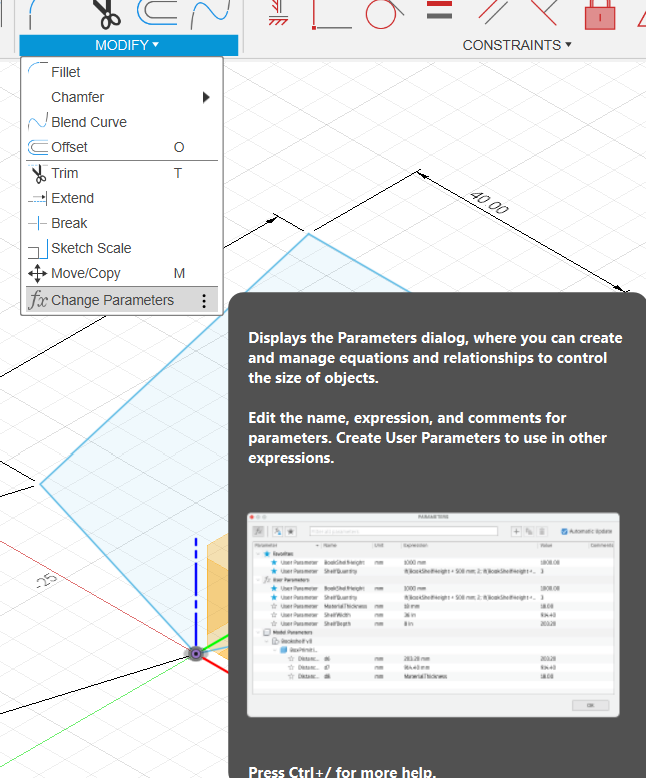Choose Fillet from the Modify menu

coord(122,72)
